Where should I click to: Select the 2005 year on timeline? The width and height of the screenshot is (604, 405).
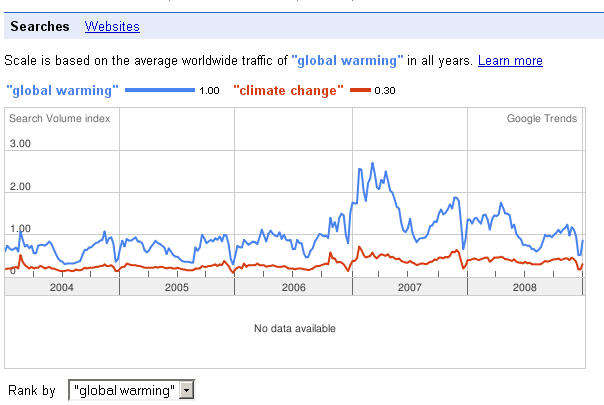tap(177, 287)
